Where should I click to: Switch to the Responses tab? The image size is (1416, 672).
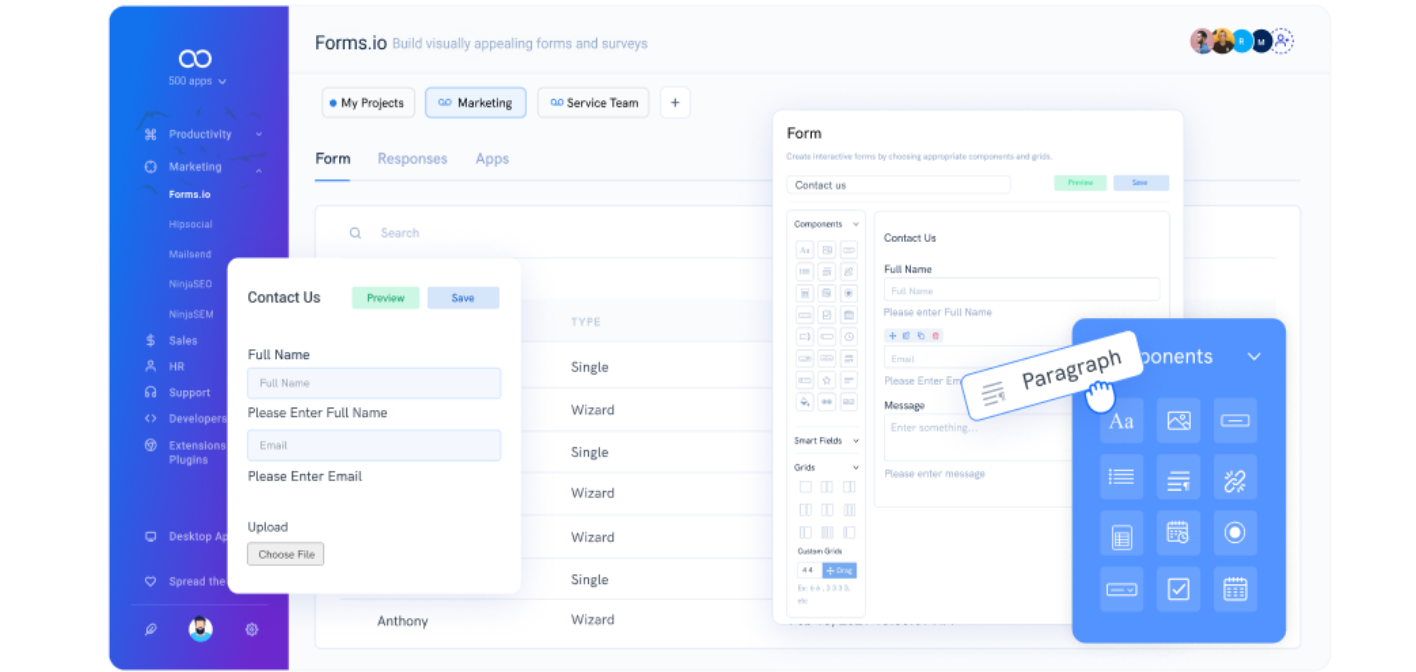coord(412,159)
